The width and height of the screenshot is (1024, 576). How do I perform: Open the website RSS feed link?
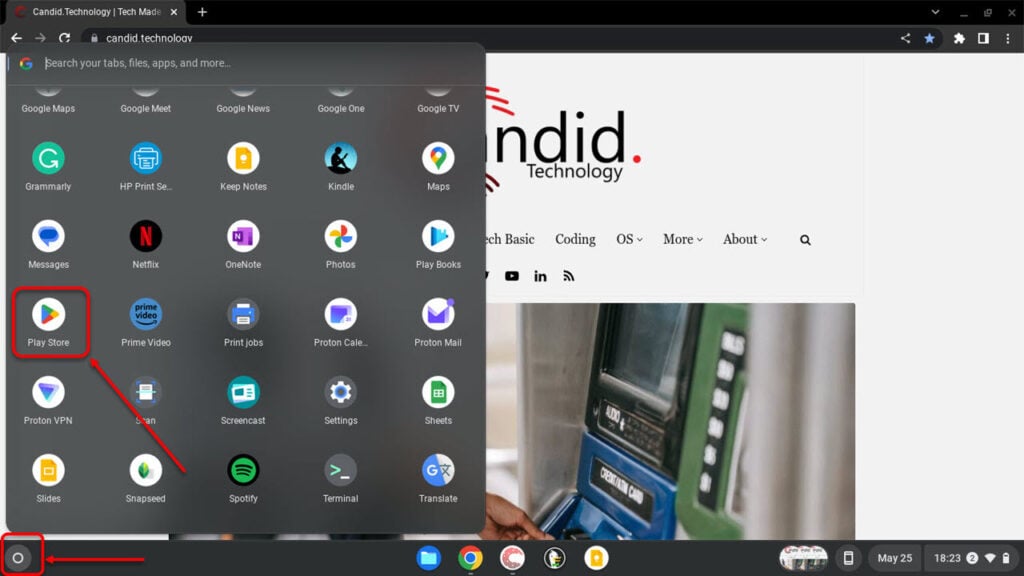click(569, 276)
